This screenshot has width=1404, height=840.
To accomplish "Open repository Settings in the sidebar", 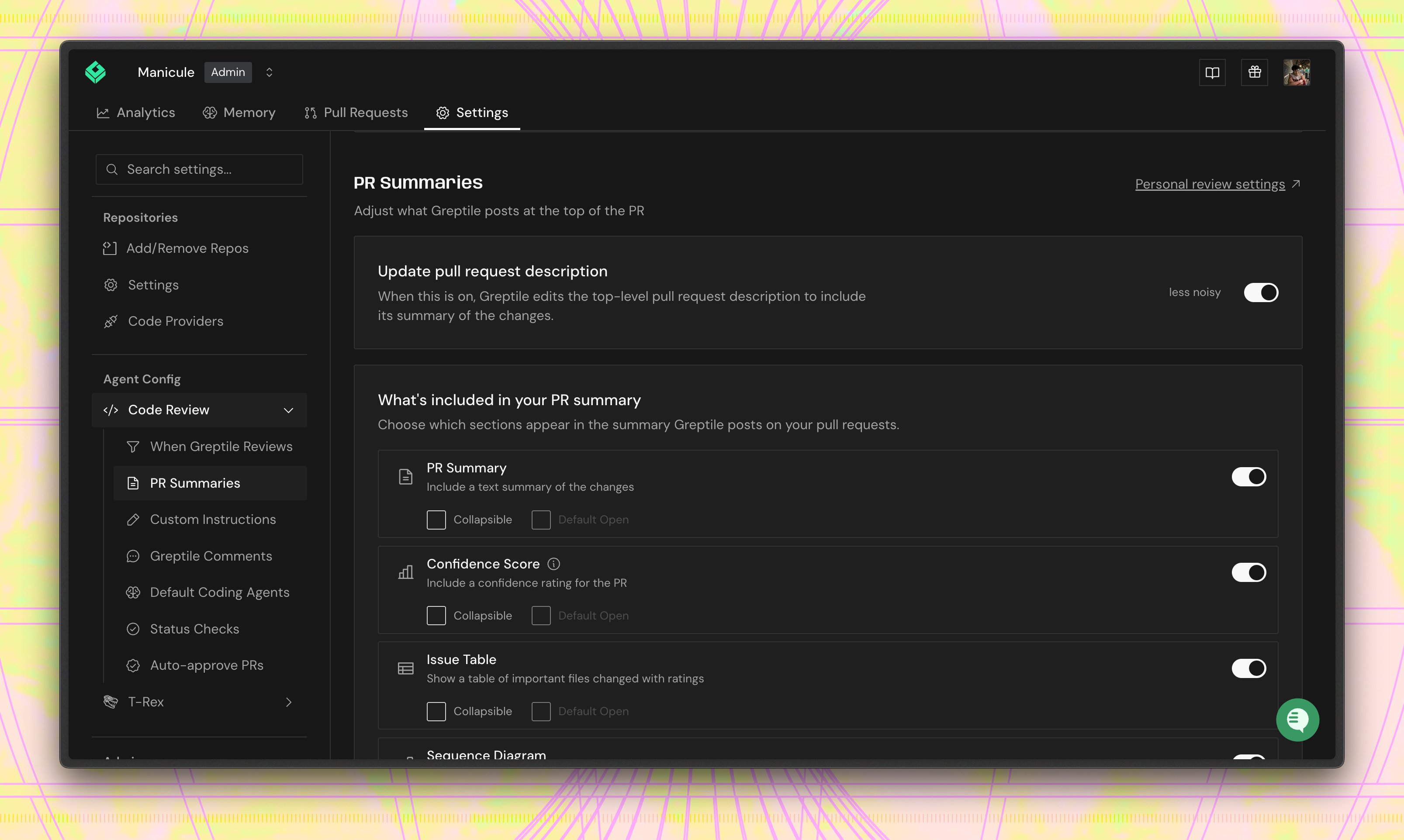I will pyautogui.click(x=199, y=285).
